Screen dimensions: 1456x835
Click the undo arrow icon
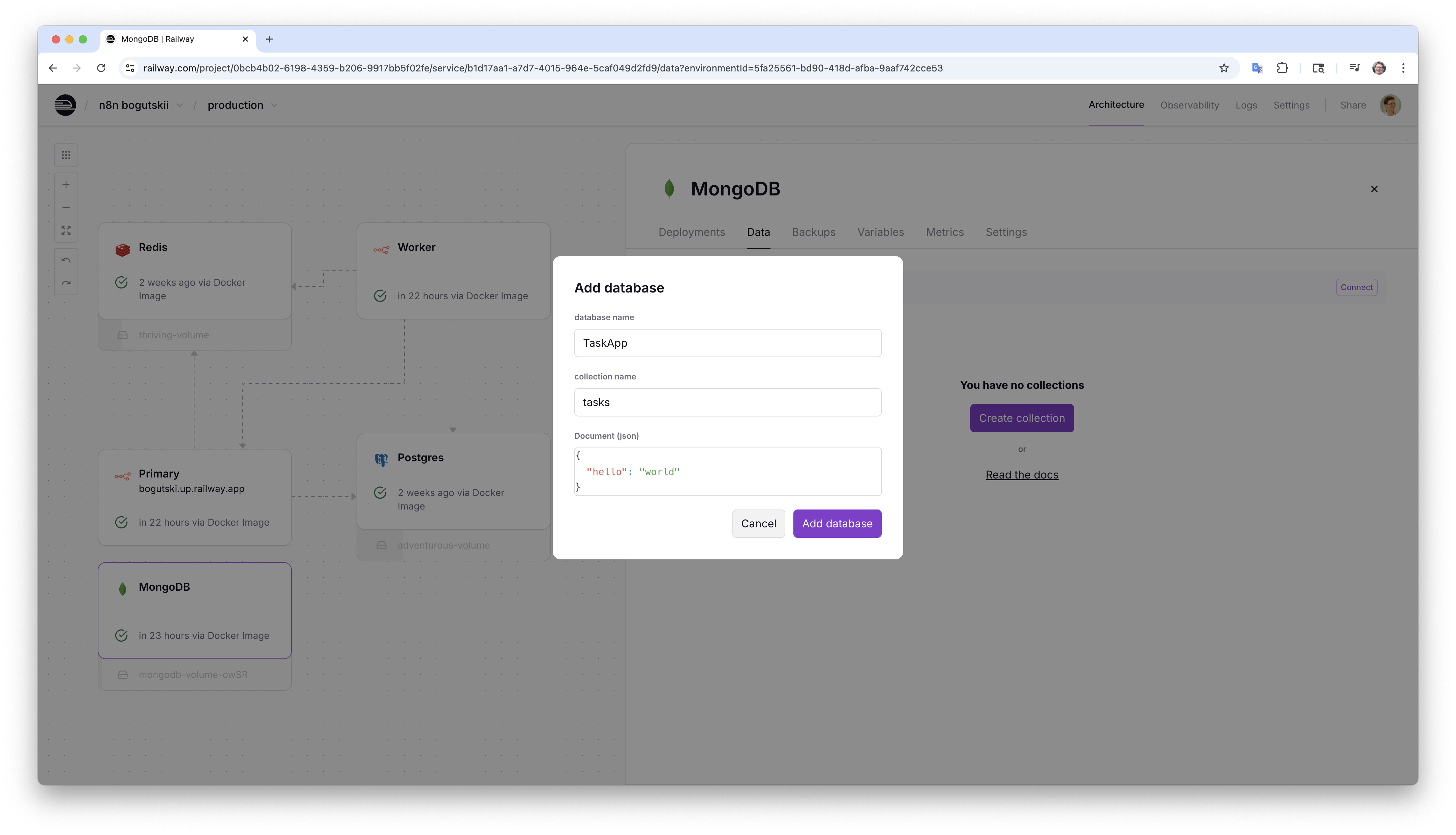66,260
